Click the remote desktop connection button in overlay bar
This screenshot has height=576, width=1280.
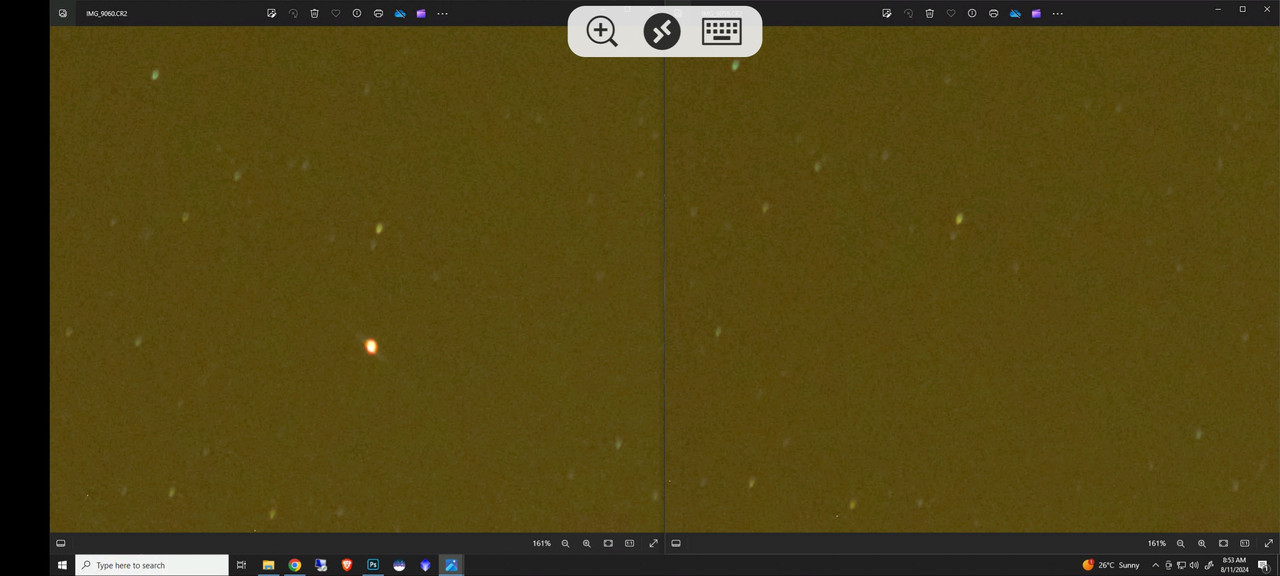662,31
